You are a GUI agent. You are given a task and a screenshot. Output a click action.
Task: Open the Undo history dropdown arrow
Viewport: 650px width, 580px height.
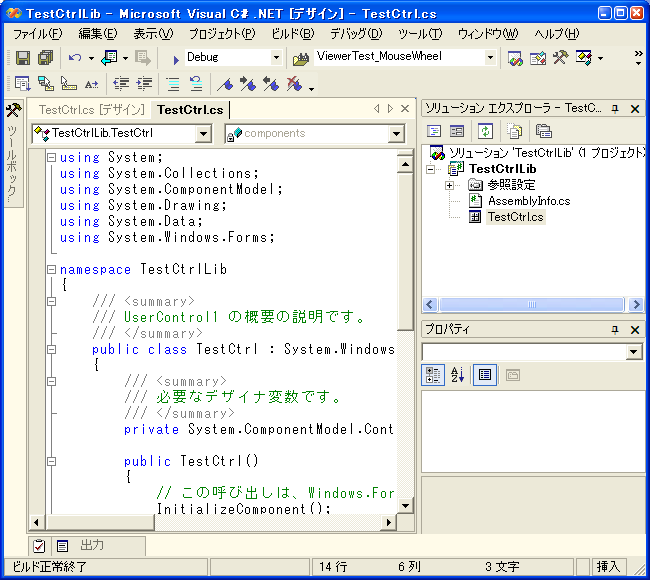[x=91, y=58]
